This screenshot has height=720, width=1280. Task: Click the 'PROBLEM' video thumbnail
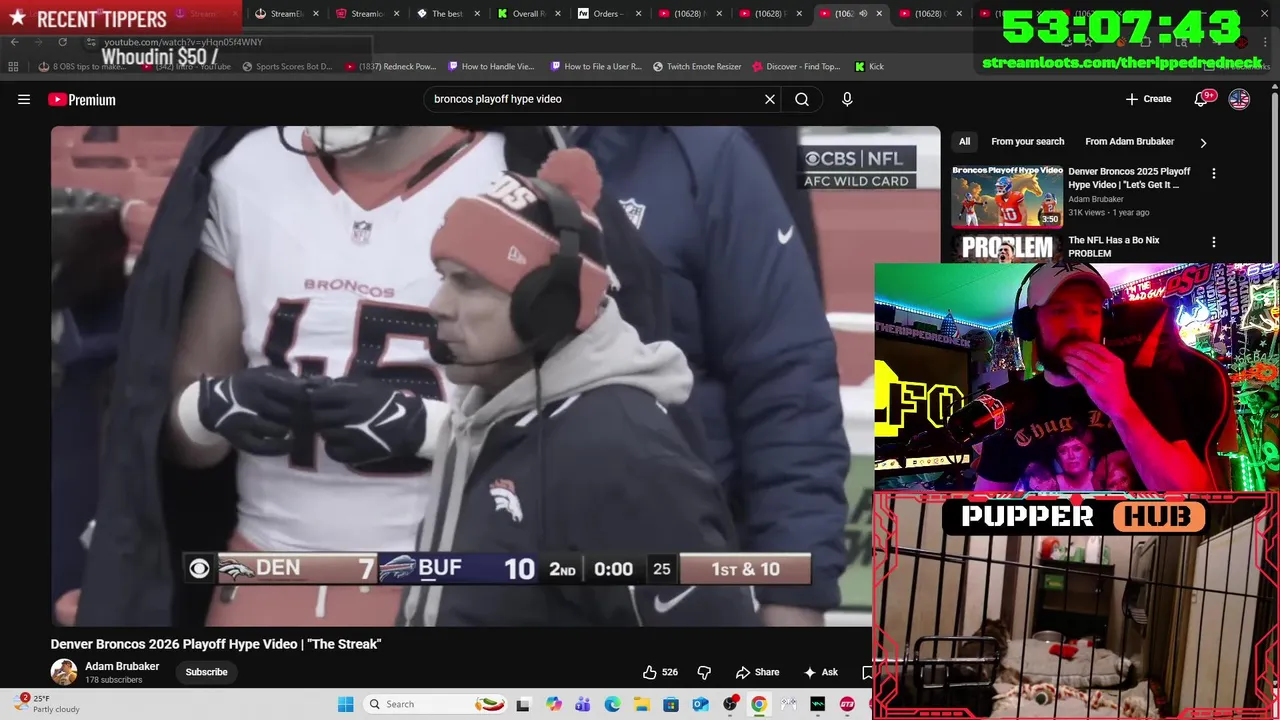[x=1007, y=248]
